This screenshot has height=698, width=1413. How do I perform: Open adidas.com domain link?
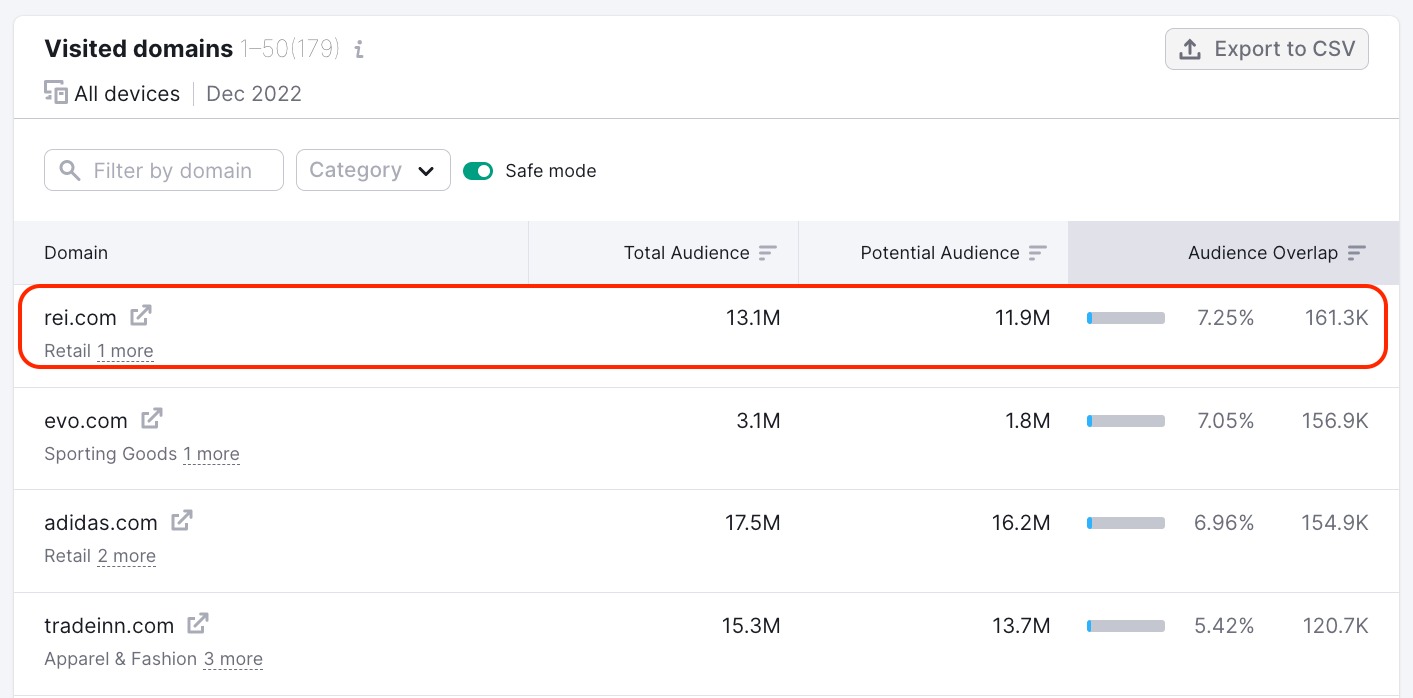pos(101,523)
